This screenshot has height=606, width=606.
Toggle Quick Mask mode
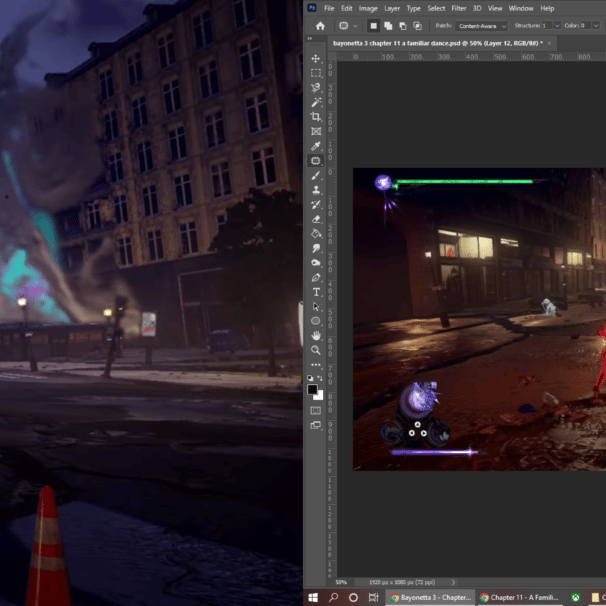(316, 409)
